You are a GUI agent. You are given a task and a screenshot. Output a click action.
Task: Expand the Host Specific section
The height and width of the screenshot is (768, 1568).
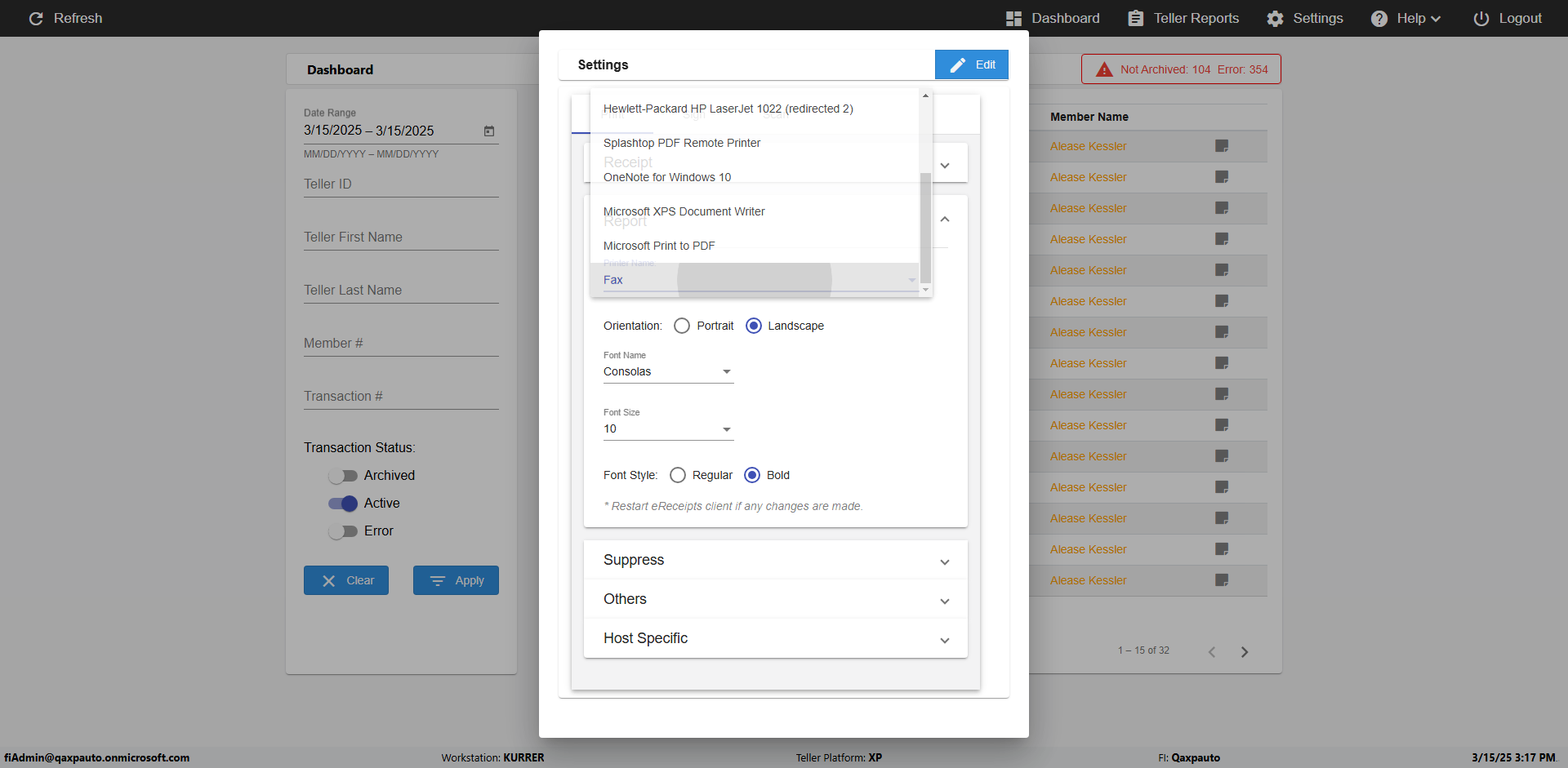tap(775, 639)
